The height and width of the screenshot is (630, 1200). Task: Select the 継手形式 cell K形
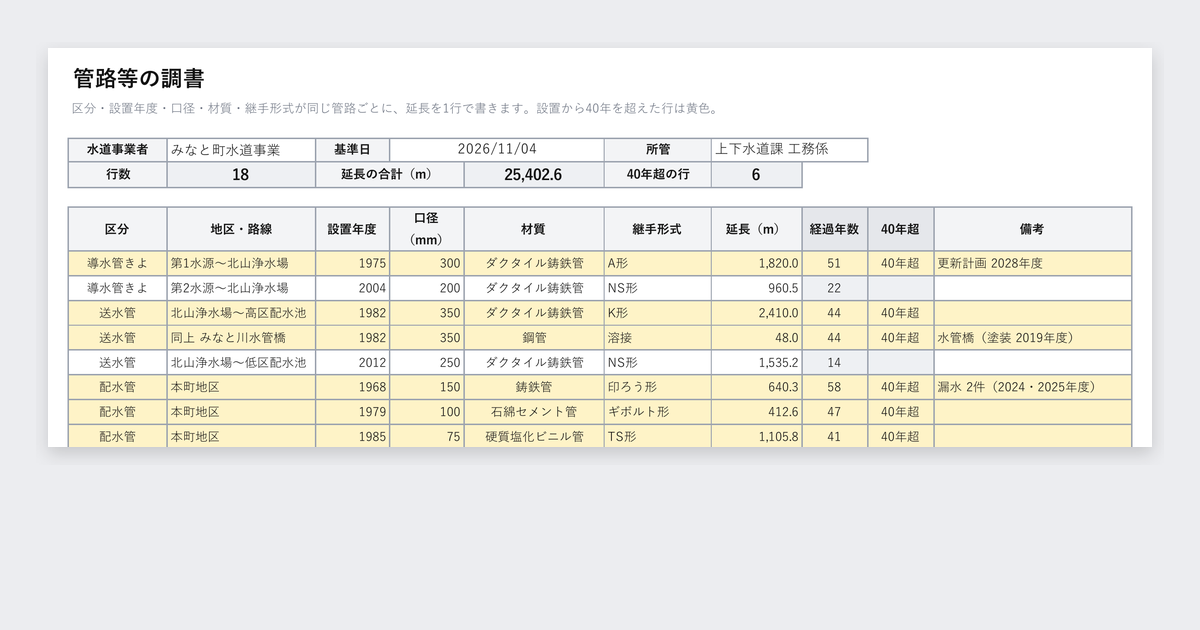click(x=658, y=313)
